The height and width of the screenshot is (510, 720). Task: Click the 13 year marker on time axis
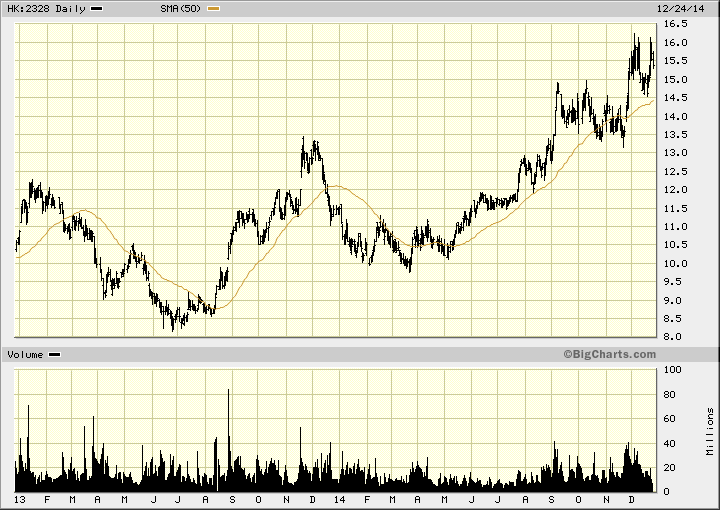click(20, 499)
